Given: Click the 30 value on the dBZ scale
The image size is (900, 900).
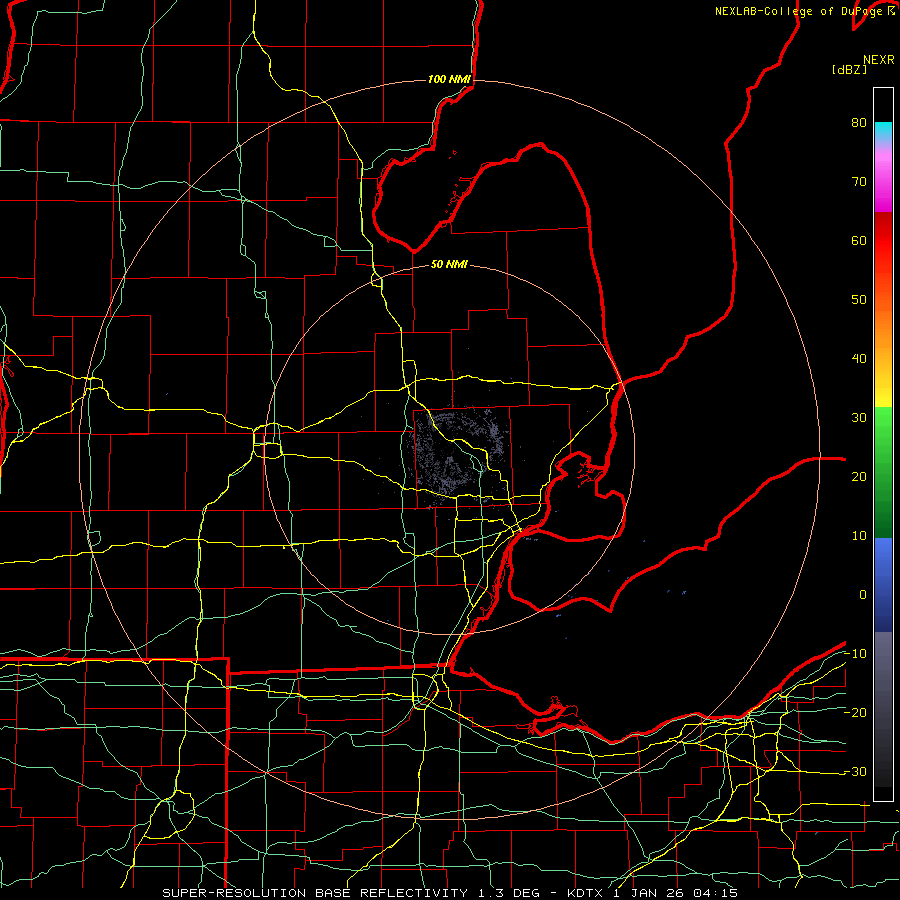Looking at the screenshot, I should (x=859, y=418).
